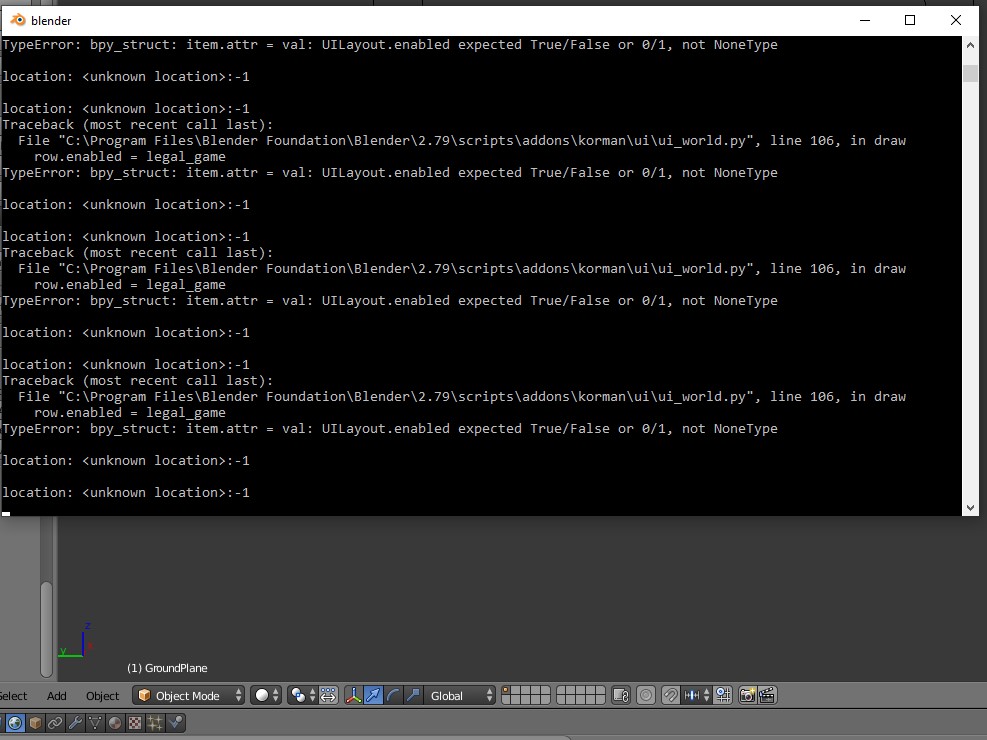Image resolution: width=987 pixels, height=740 pixels.
Task: Open the Mesh Data triangle tab
Action: point(95,723)
